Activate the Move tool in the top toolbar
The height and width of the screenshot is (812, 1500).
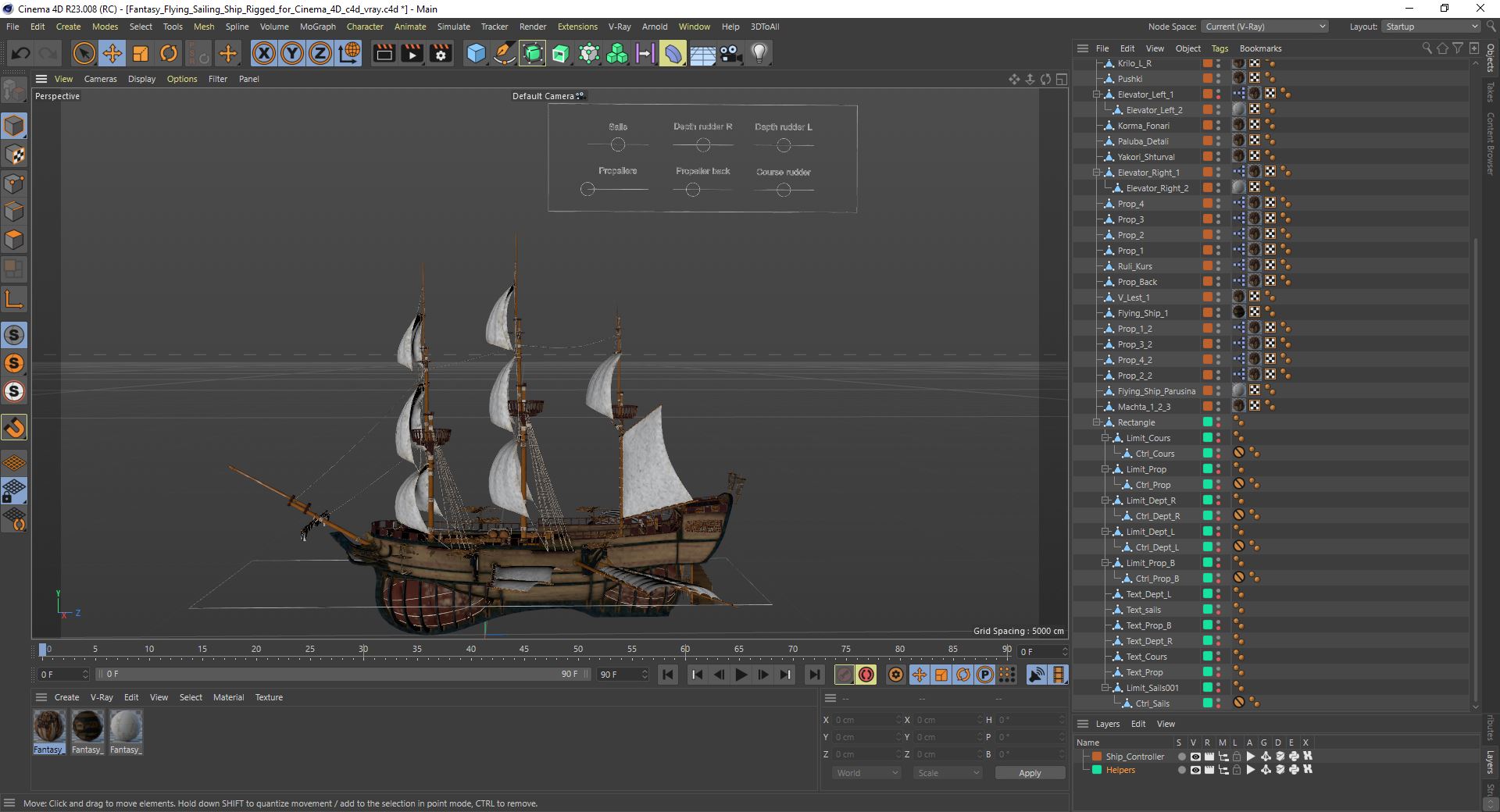112,53
